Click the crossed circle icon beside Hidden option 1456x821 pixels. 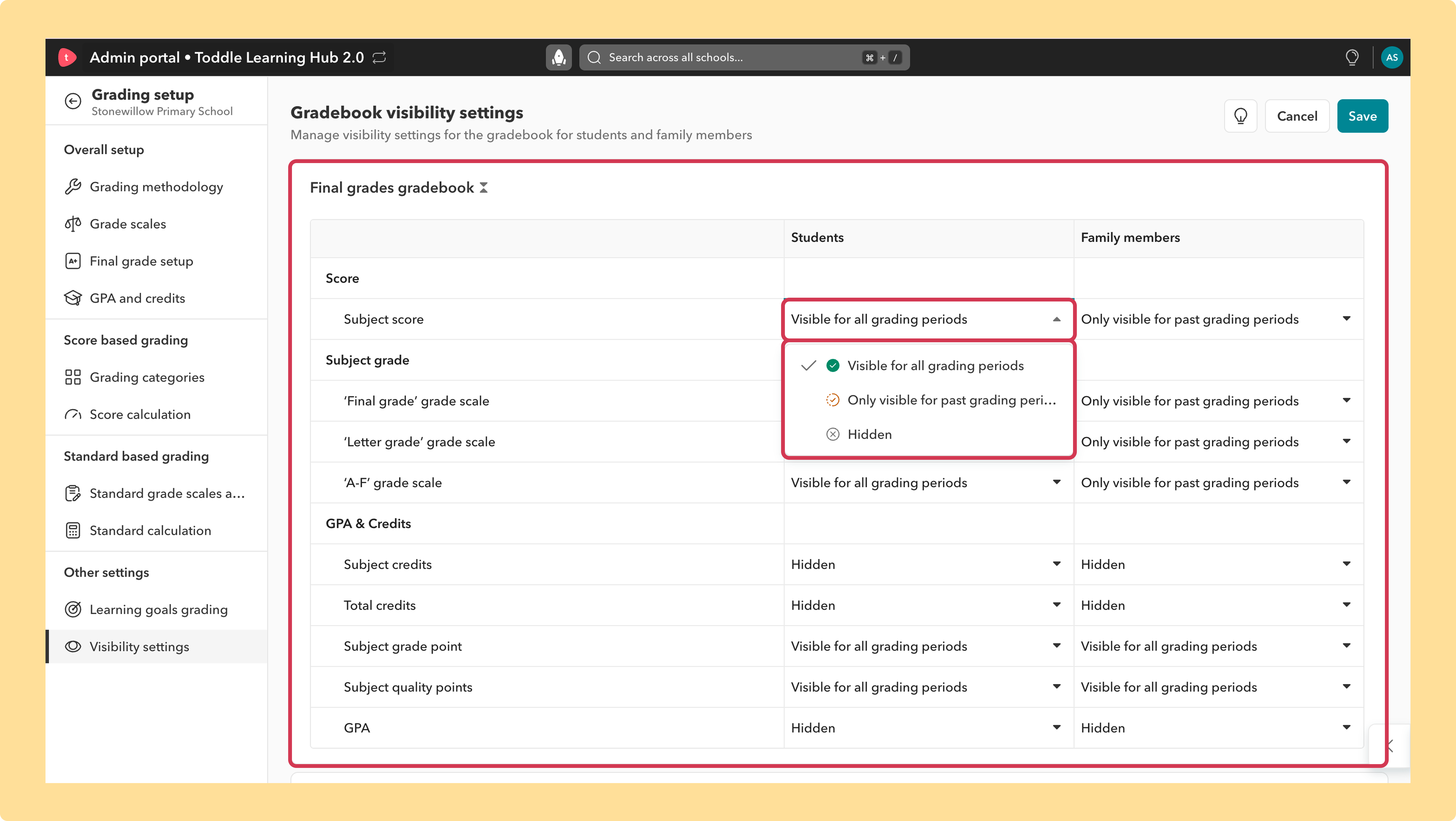click(x=833, y=434)
